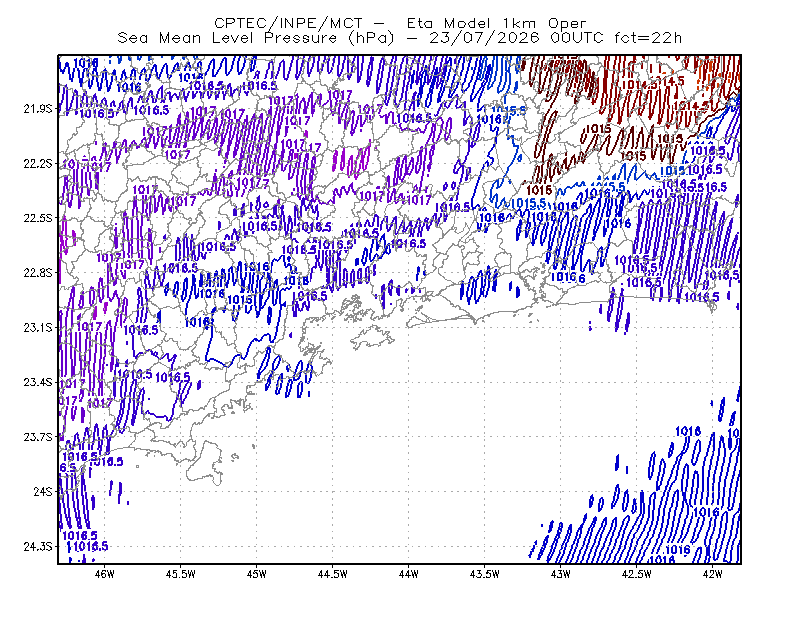This screenshot has height=618, width=800.
Task: Click the 44.5W longitude axis label
Action: click(333, 574)
